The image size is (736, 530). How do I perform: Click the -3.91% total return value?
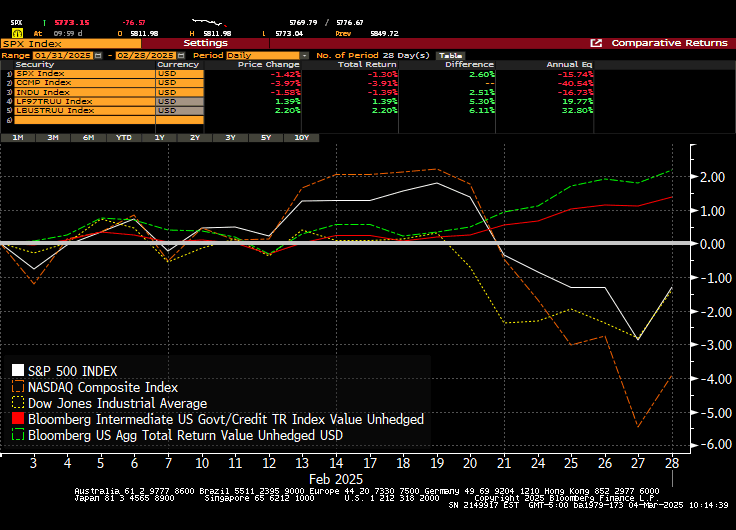click(x=382, y=83)
